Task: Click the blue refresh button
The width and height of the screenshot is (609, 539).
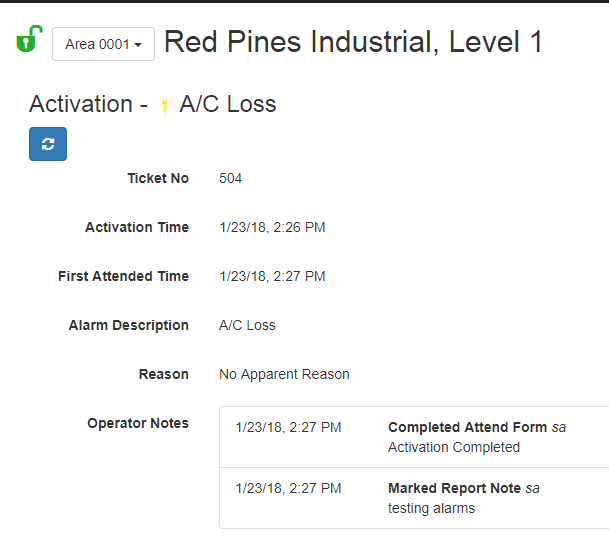Action: 48,144
